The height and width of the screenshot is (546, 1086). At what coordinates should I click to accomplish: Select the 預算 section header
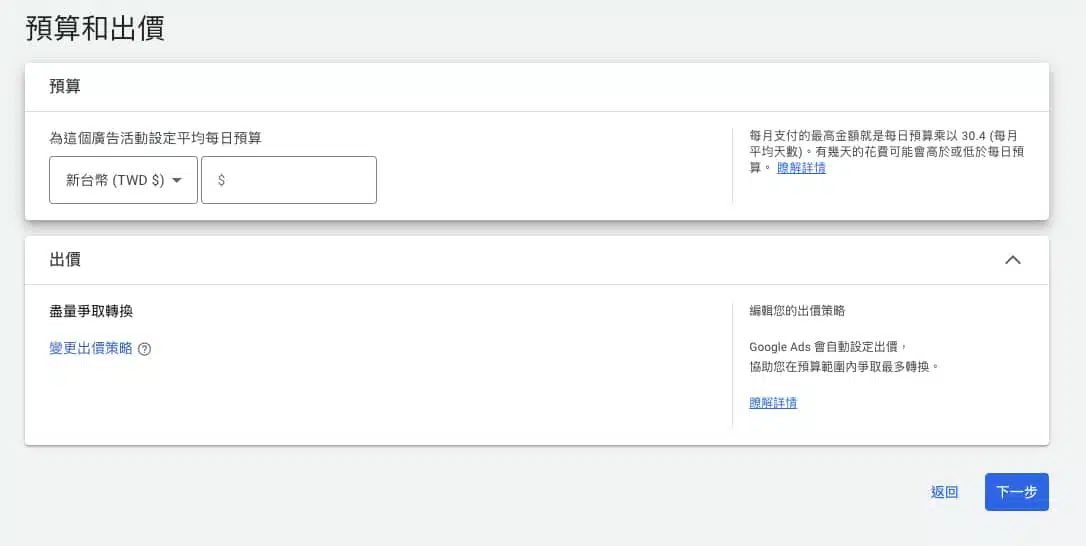[x=65, y=87]
